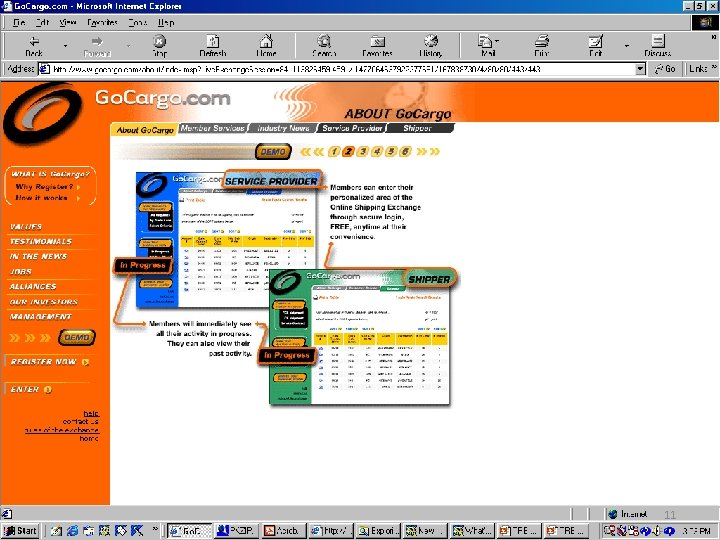This screenshot has height=540, width=720.
Task: Open the Help menu
Action: [x=166, y=22]
